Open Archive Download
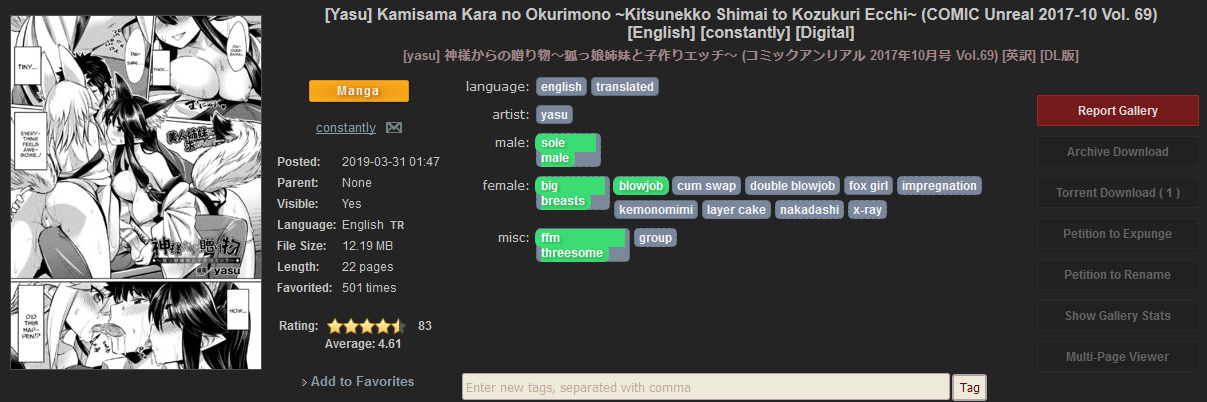This screenshot has height=402, width=1207. tap(1117, 152)
